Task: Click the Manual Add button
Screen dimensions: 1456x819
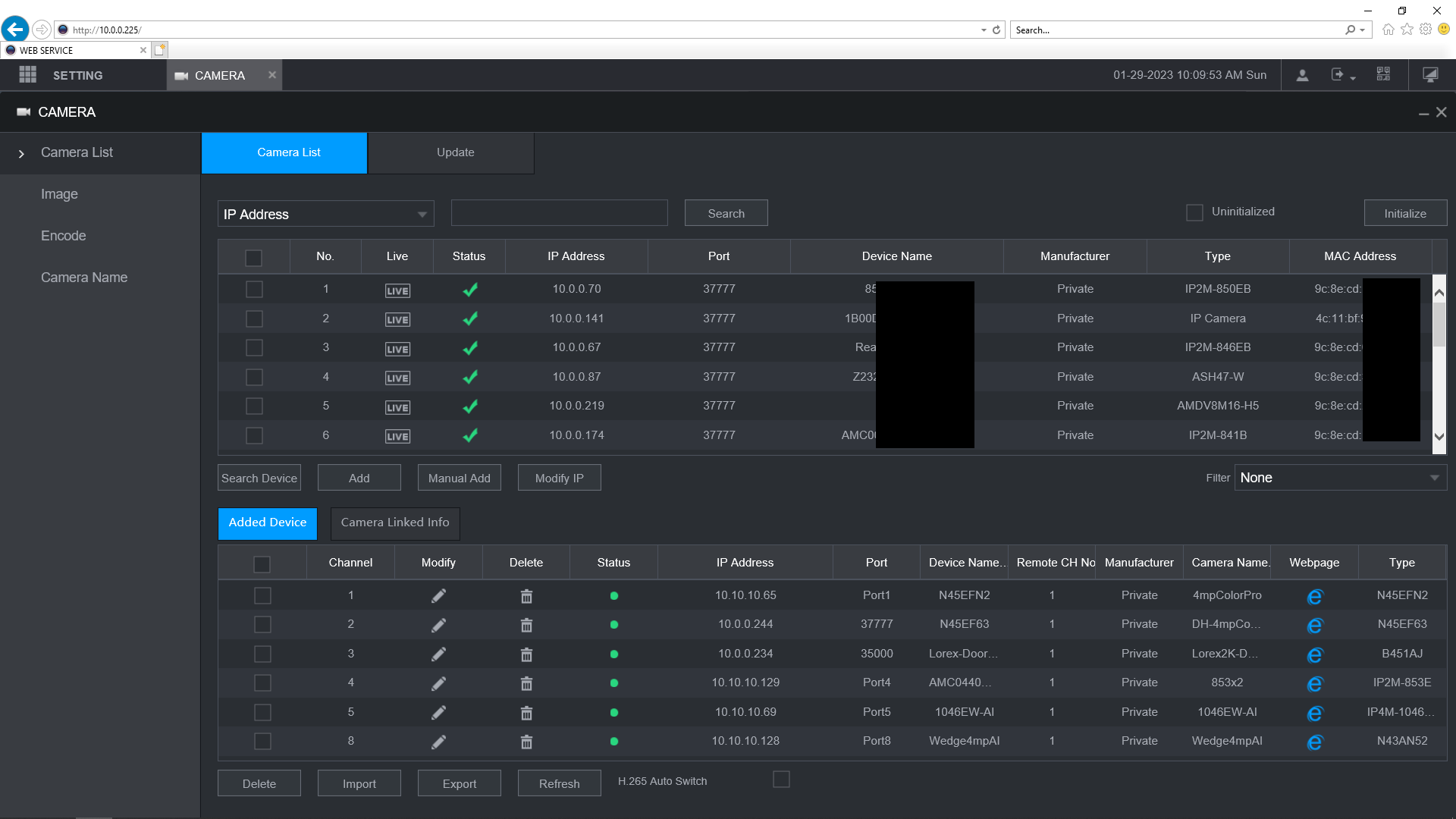Action: (x=460, y=478)
